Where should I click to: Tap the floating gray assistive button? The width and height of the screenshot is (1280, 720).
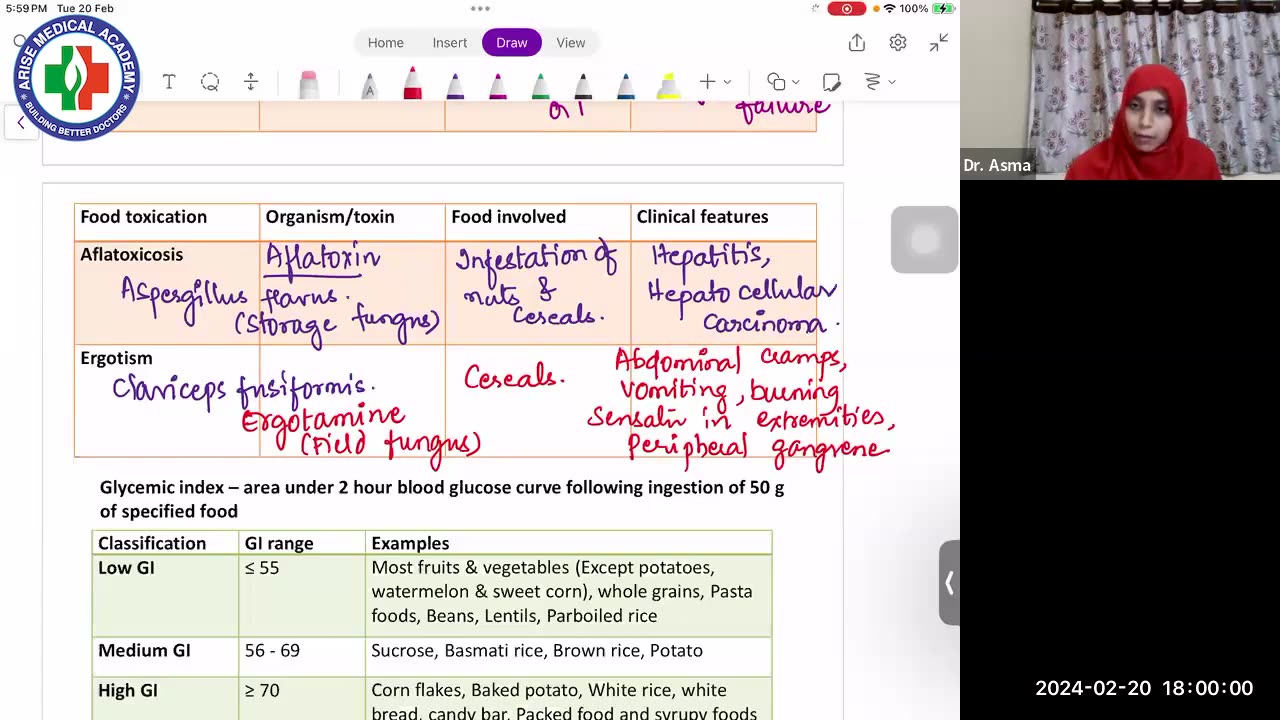[x=924, y=240]
